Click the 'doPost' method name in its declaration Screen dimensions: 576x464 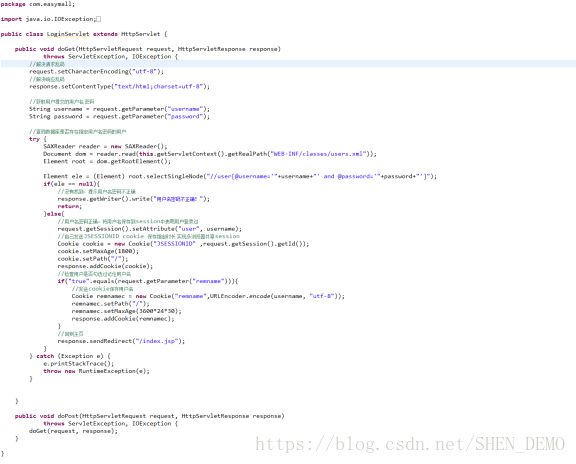pyautogui.click(x=68, y=416)
